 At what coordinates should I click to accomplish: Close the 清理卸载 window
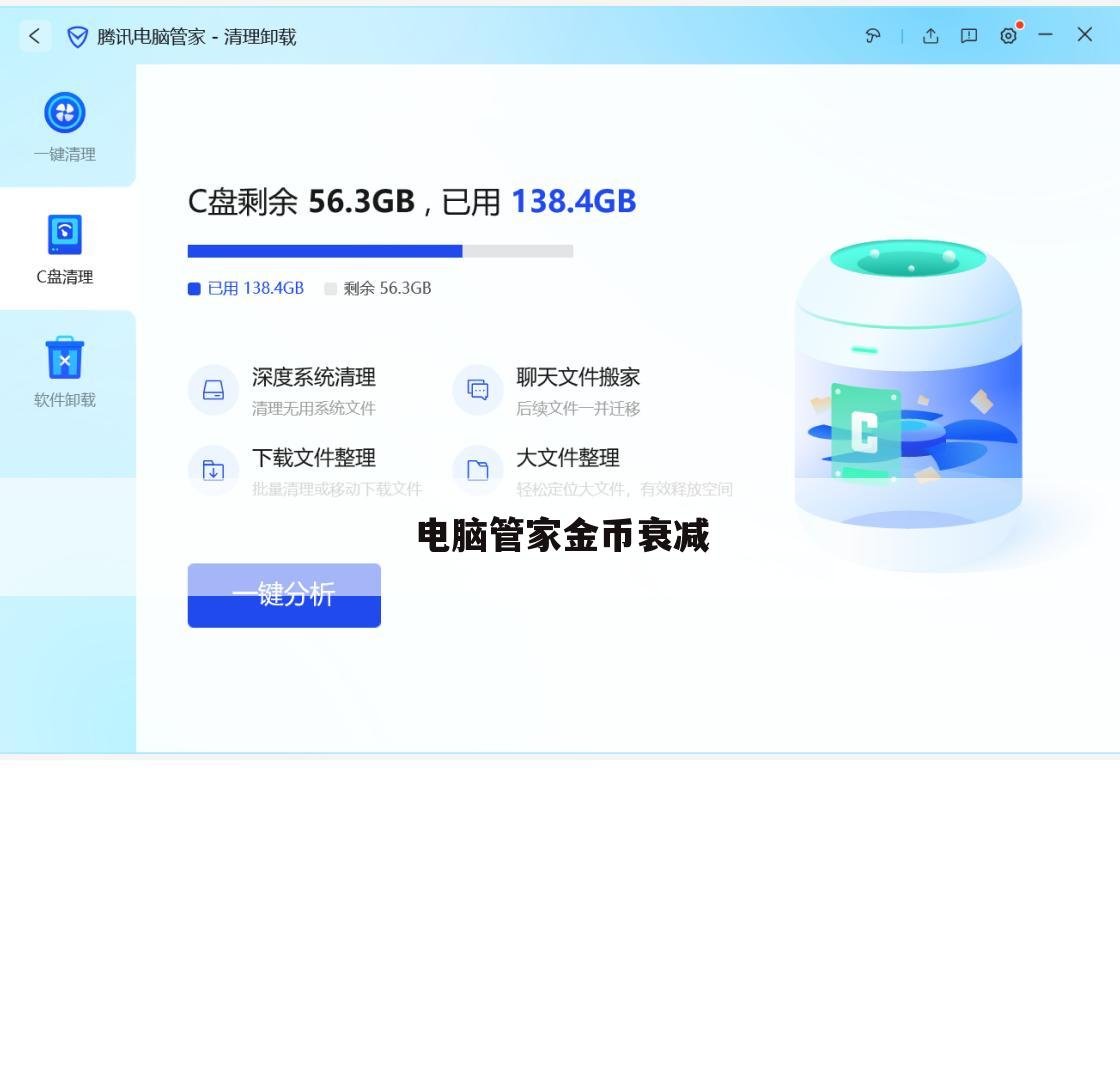1084,34
